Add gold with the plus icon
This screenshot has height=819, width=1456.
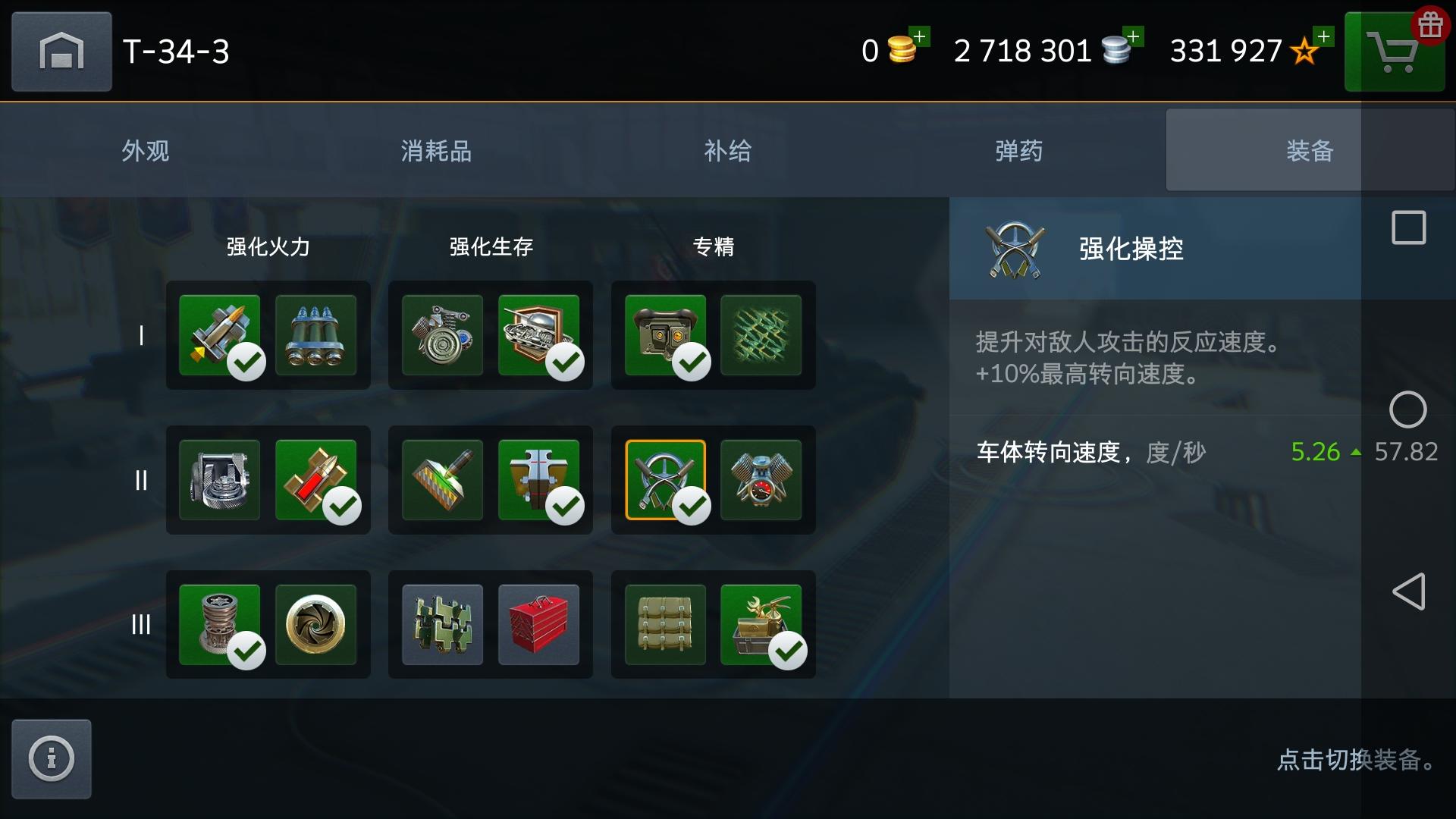coord(919,36)
